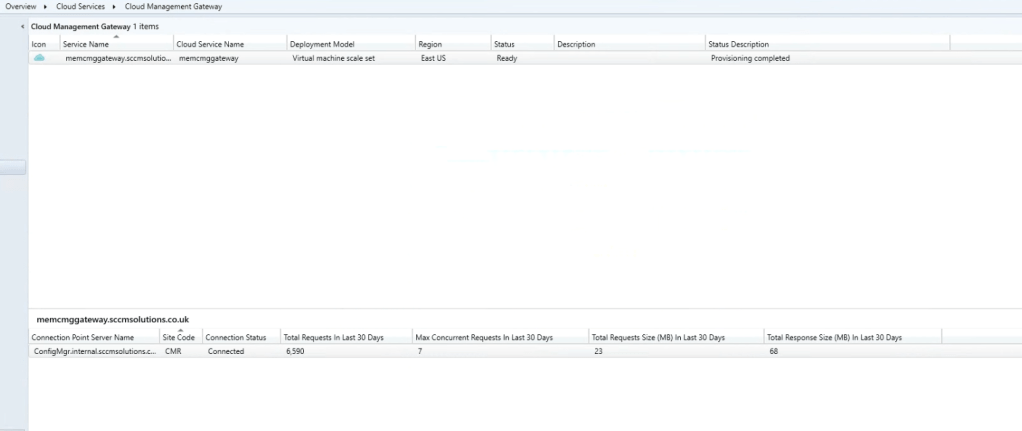This screenshot has width=1022, height=431.
Task: Sort by Connection Point Server Name
Action: click(82, 338)
